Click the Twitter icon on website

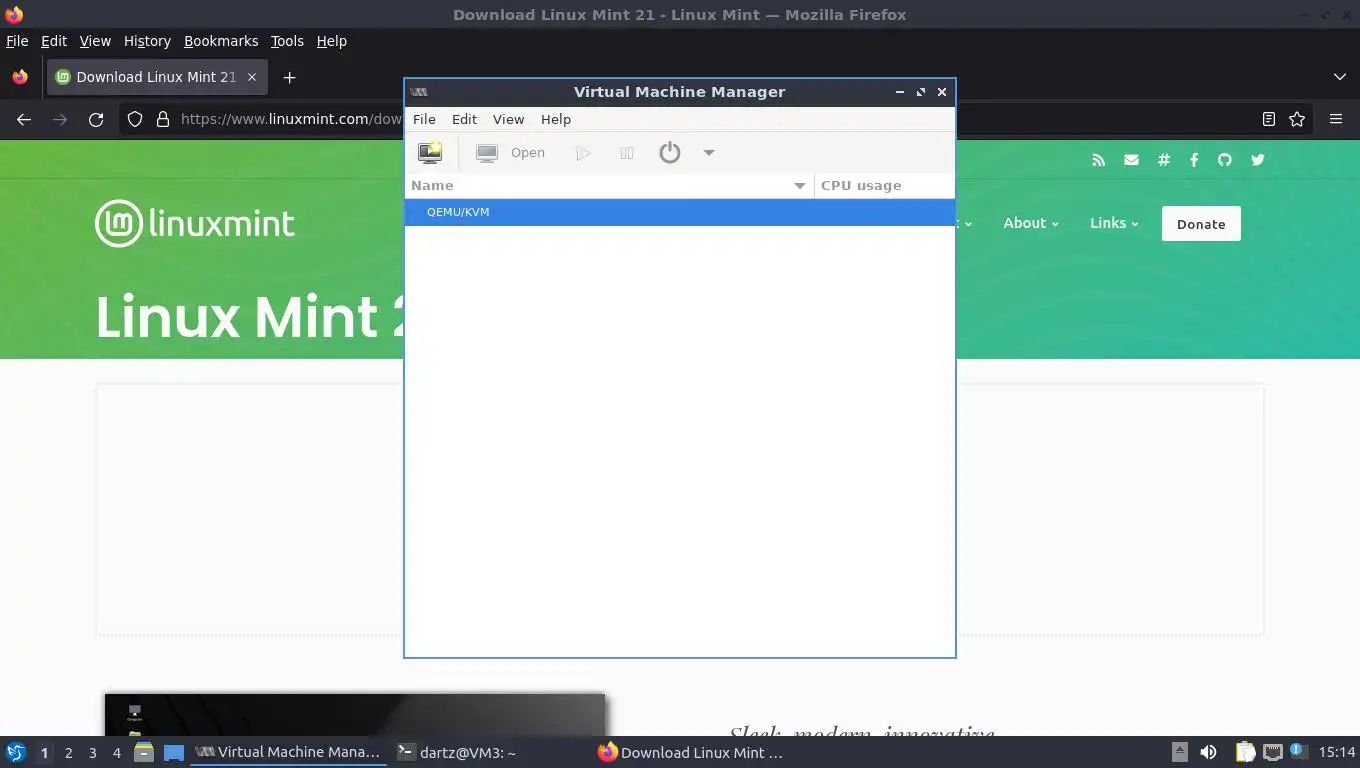pos(1258,160)
